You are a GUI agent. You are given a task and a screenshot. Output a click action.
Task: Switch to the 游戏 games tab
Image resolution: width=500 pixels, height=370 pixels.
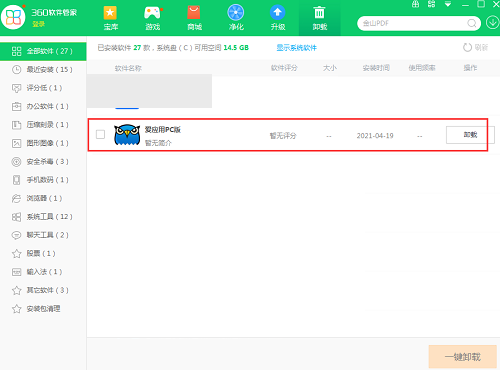click(x=152, y=18)
